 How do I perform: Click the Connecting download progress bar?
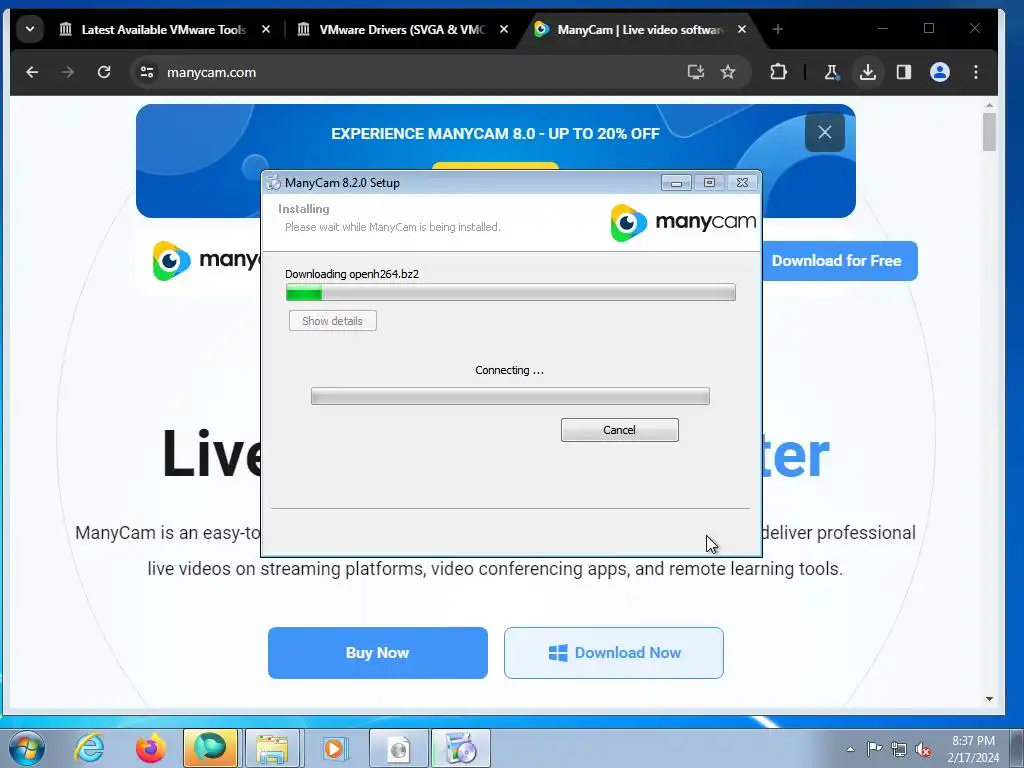pyautogui.click(x=510, y=396)
